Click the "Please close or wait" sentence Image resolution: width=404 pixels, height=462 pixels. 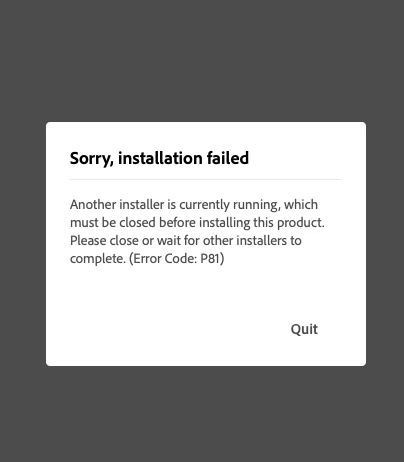point(186,241)
